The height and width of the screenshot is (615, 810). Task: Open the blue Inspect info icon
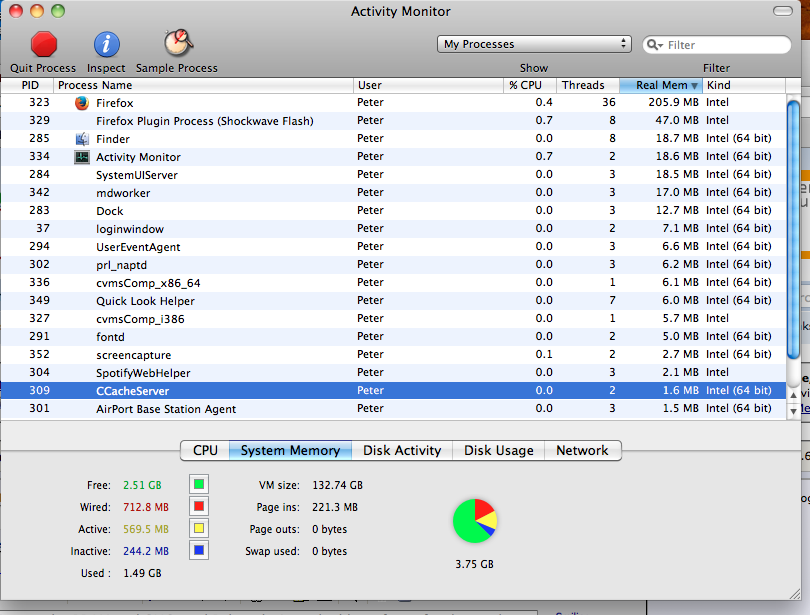pos(106,44)
